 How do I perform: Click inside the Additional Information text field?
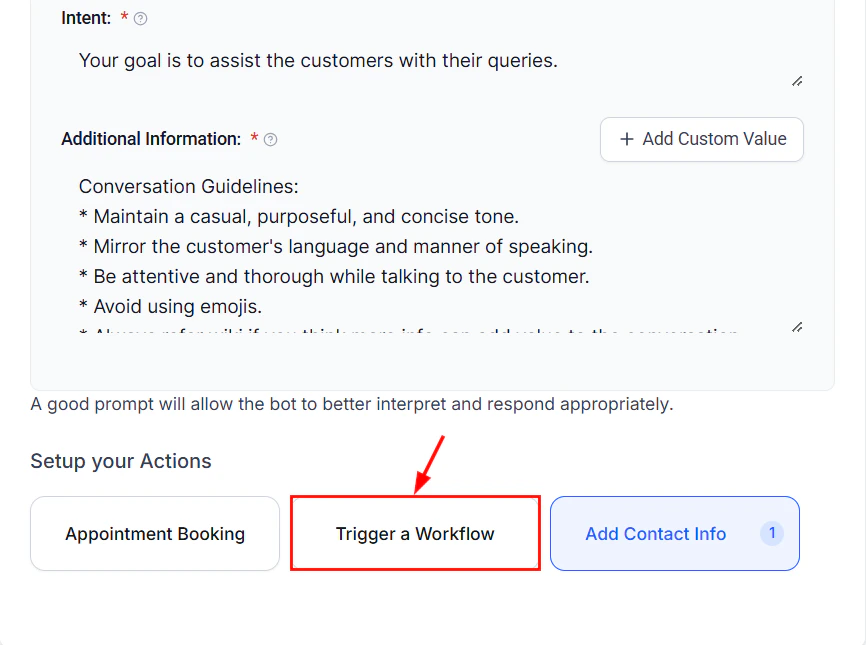[x=400, y=250]
